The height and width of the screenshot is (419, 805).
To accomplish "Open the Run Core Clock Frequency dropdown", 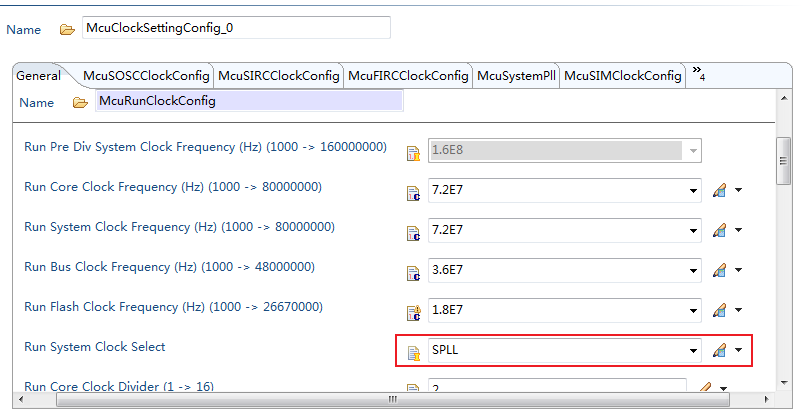I will point(693,191).
